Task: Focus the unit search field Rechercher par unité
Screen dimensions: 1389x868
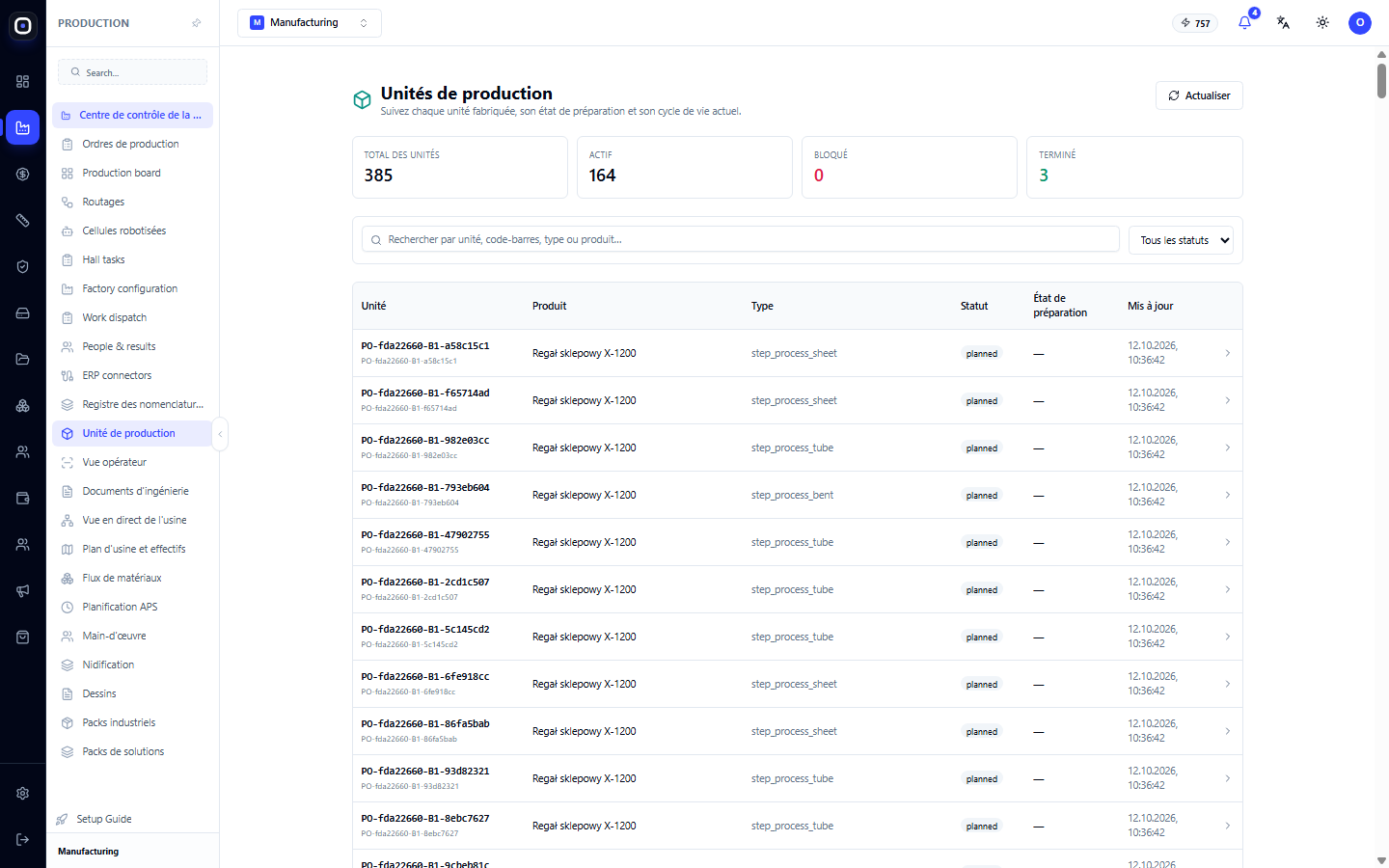Action: point(741,239)
